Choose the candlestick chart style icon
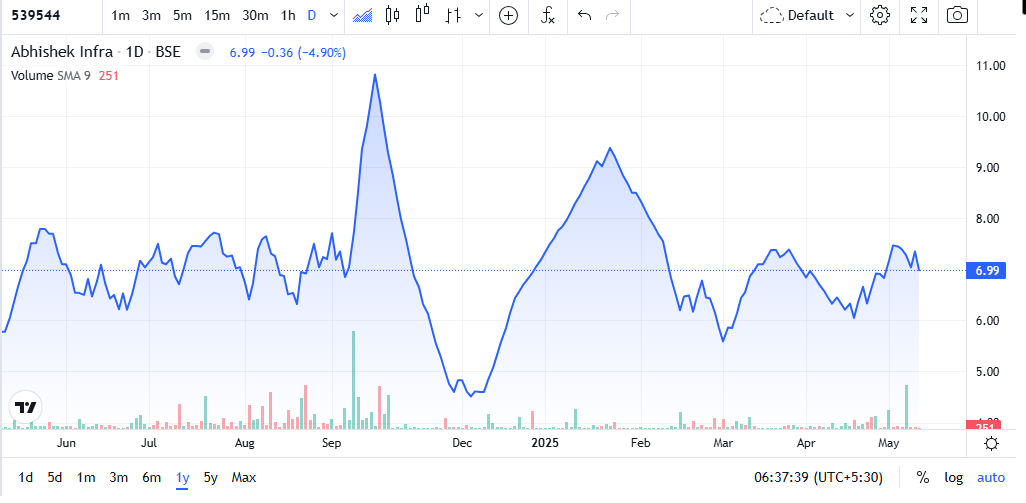The image size is (1026, 503). coord(393,16)
